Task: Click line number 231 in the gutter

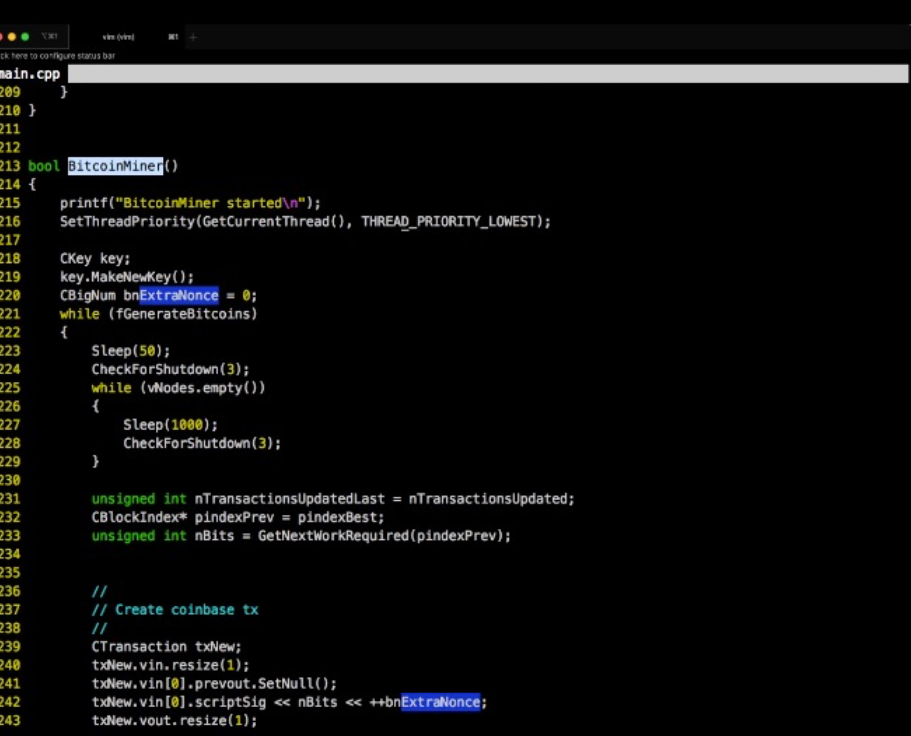Action: [10, 498]
